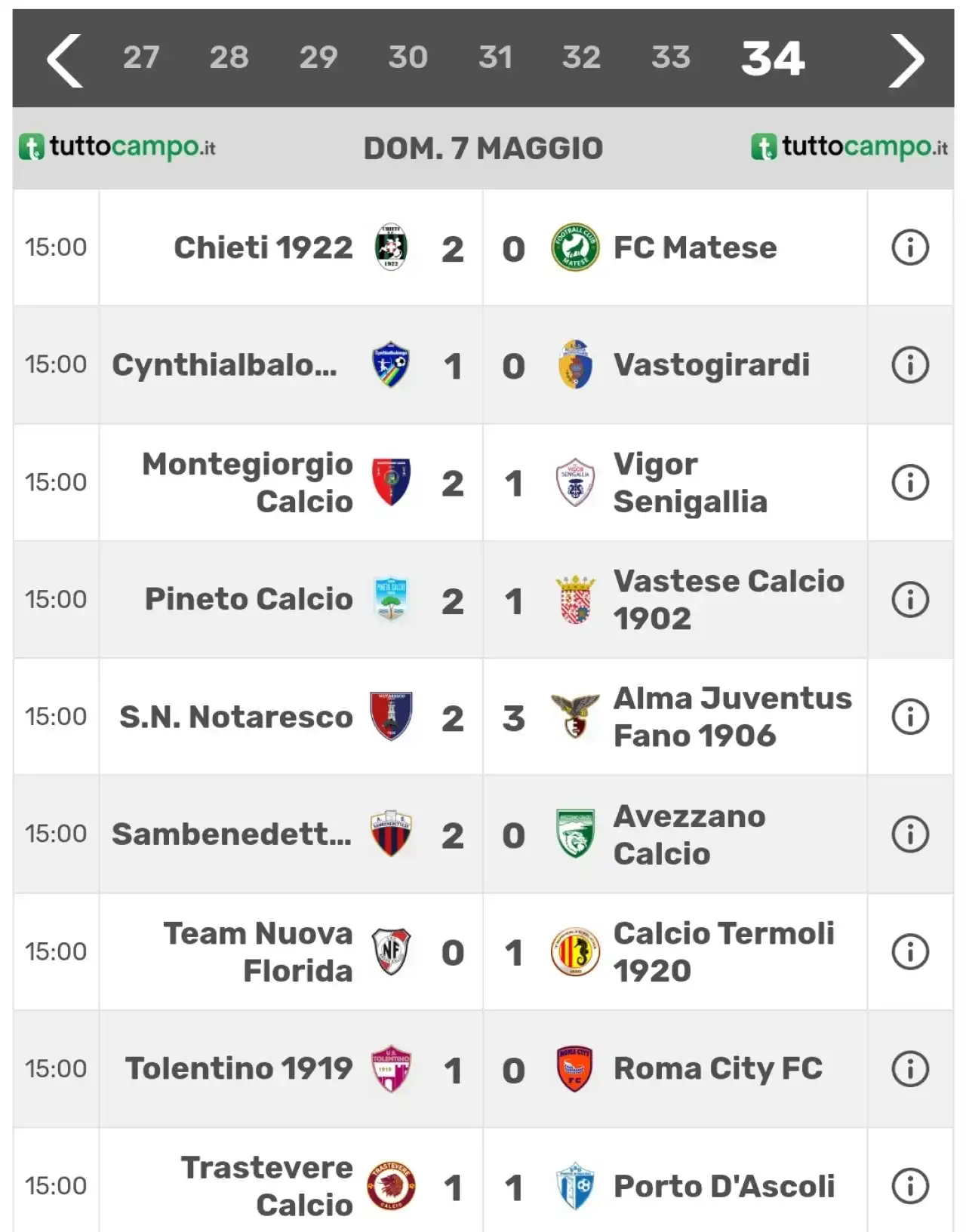Click the FC Matese green crest
The height and width of the screenshot is (1232, 966).
[x=575, y=247]
